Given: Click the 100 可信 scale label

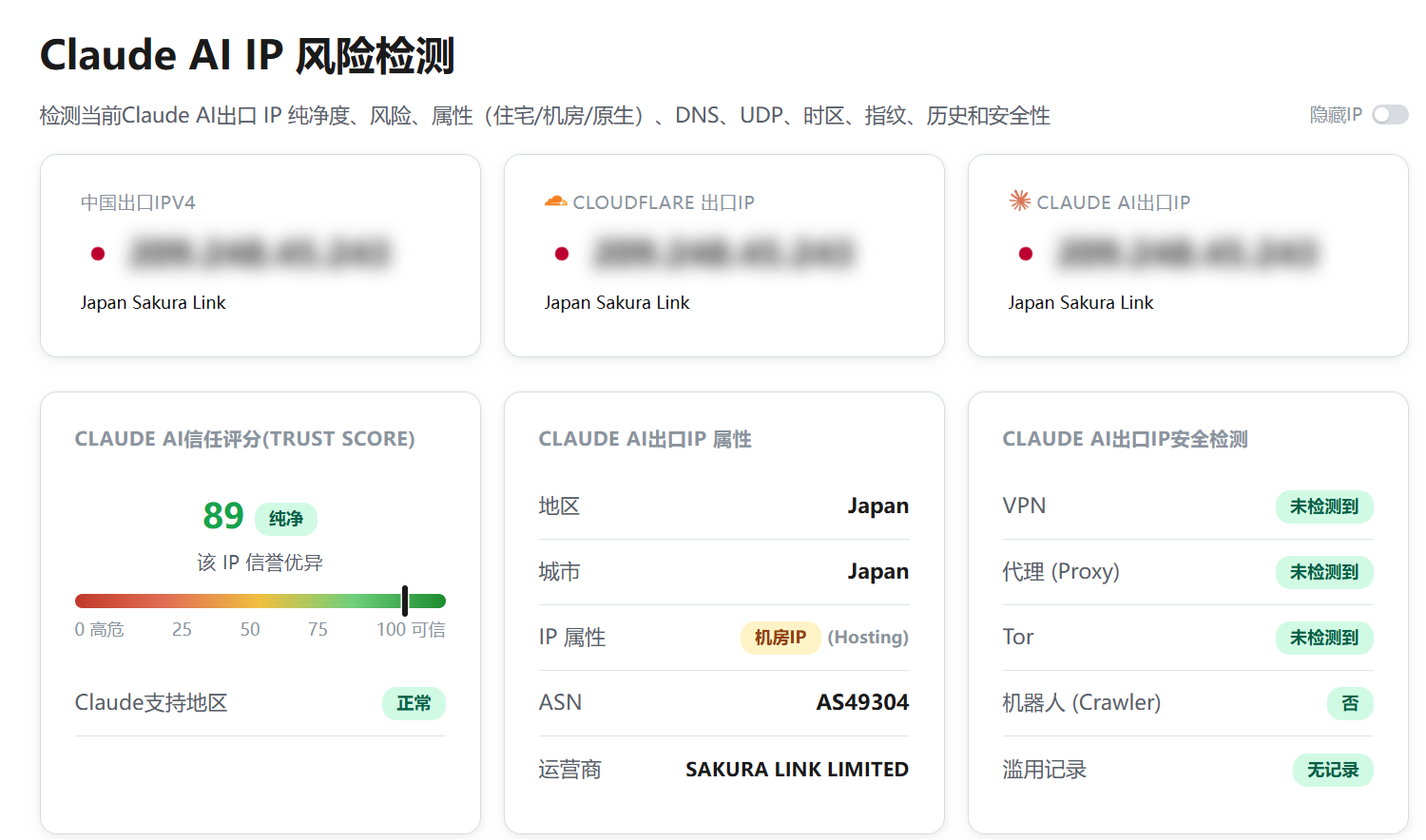Looking at the screenshot, I should point(411,629).
